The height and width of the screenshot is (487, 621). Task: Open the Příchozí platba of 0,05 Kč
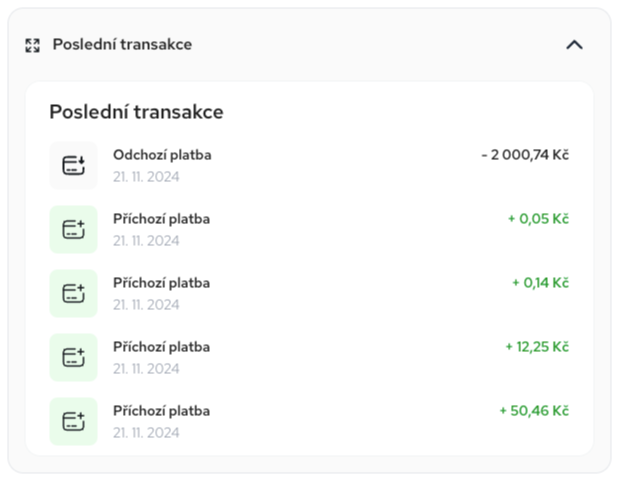pos(309,230)
